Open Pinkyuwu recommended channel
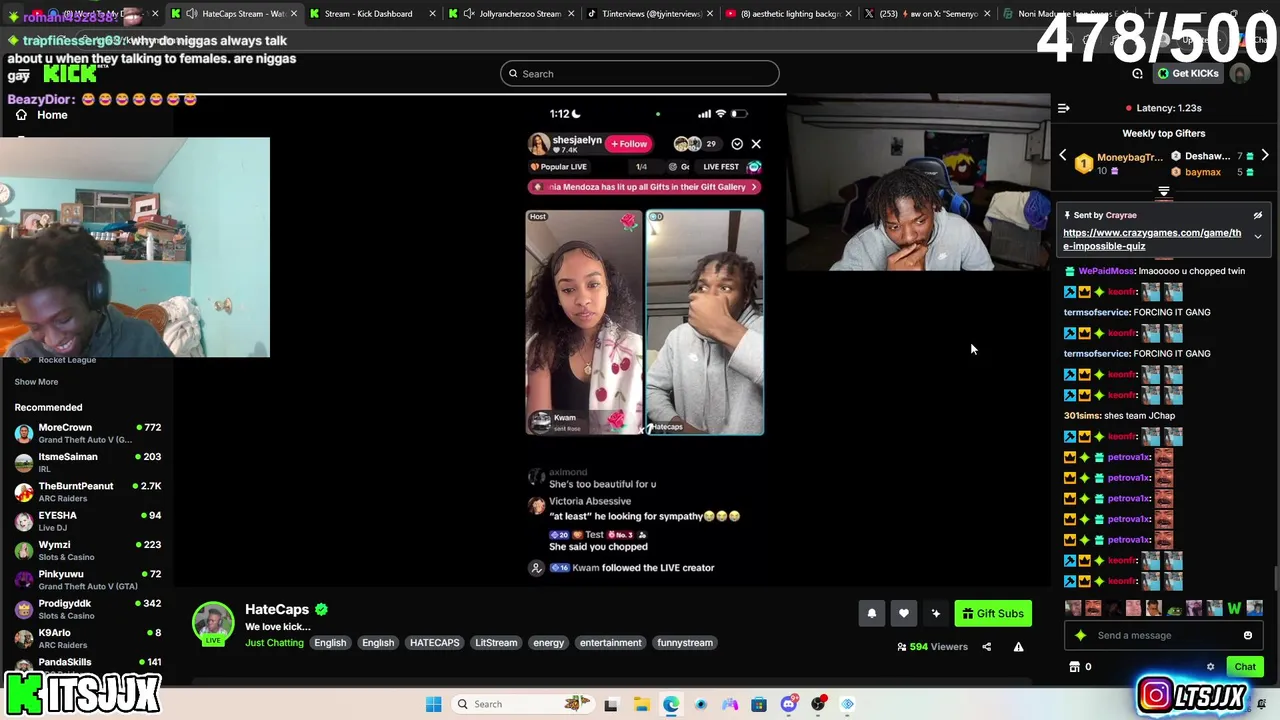Viewport: 1280px width, 720px height. pos(88,580)
